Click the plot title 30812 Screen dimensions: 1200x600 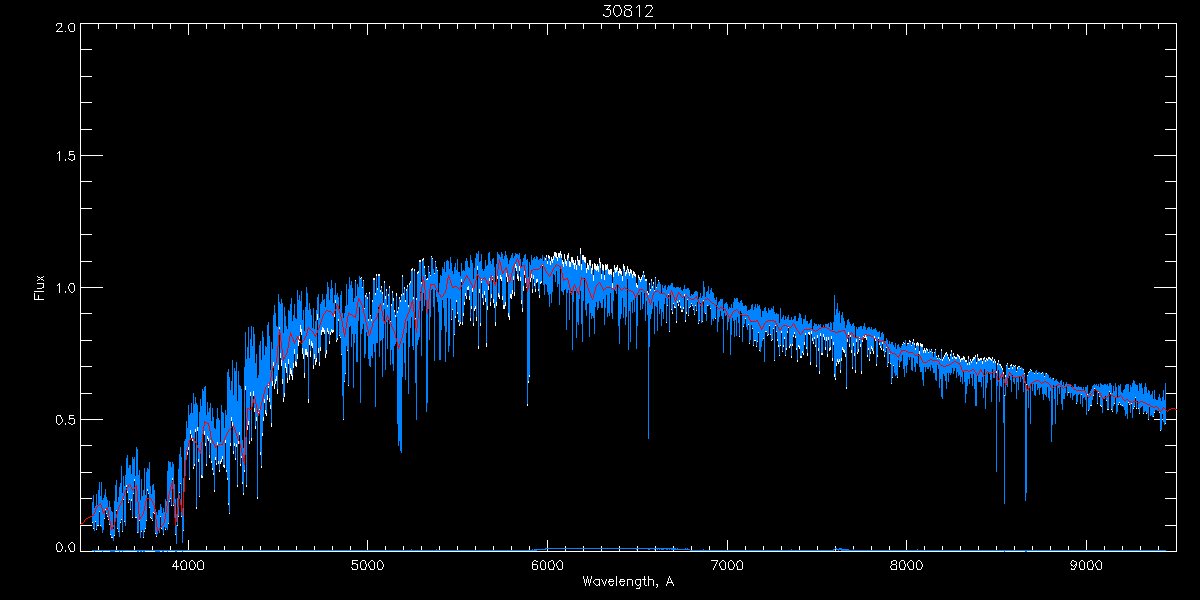627,11
